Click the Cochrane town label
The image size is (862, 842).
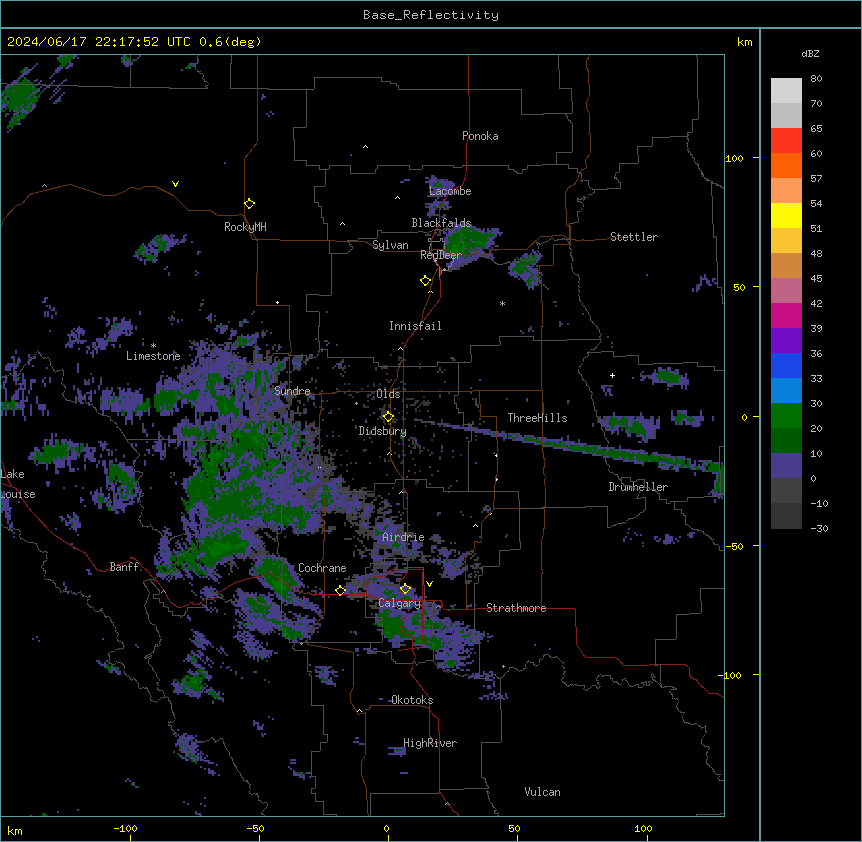[322, 568]
